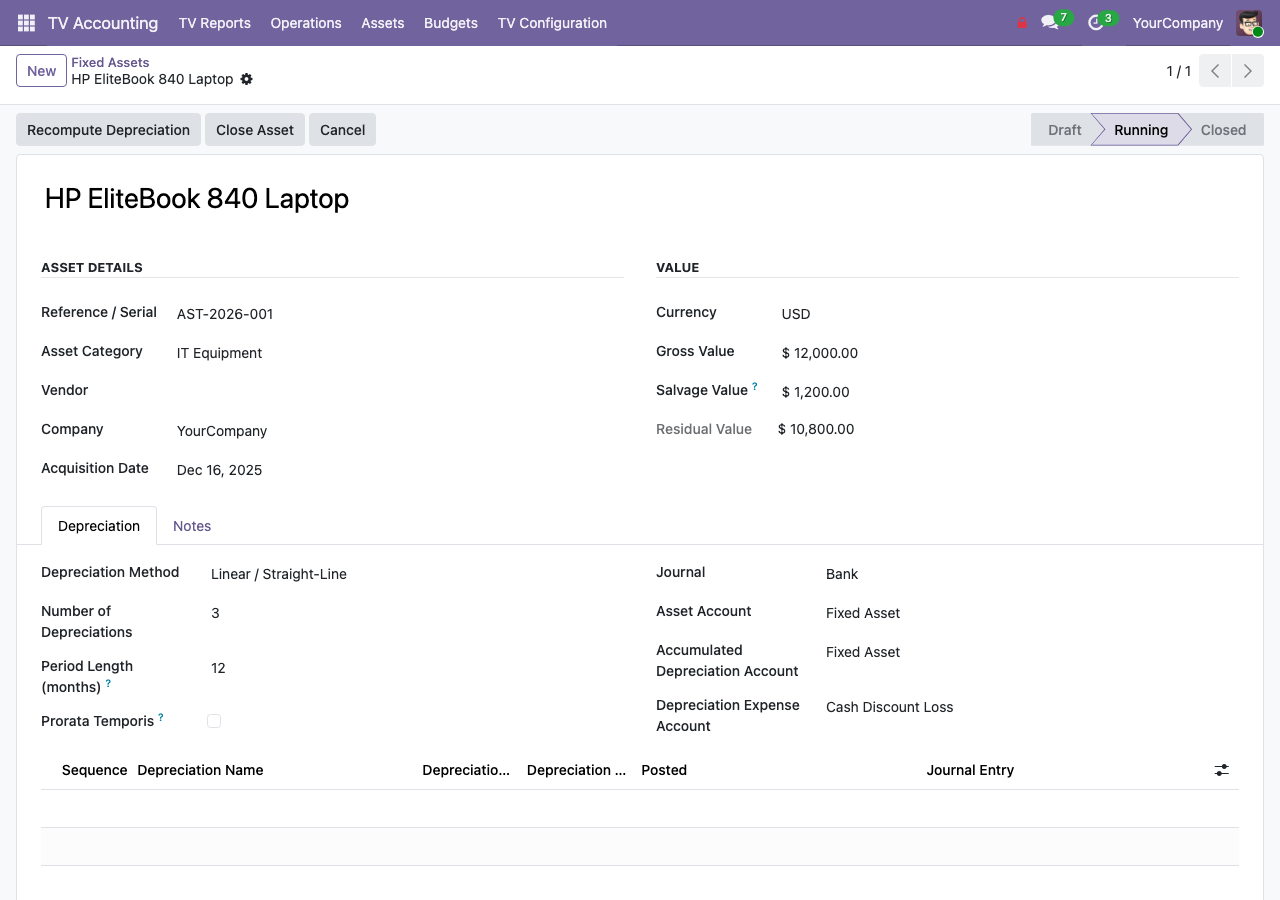Click the Gross Value field
1280x900 pixels.
tap(1010, 353)
